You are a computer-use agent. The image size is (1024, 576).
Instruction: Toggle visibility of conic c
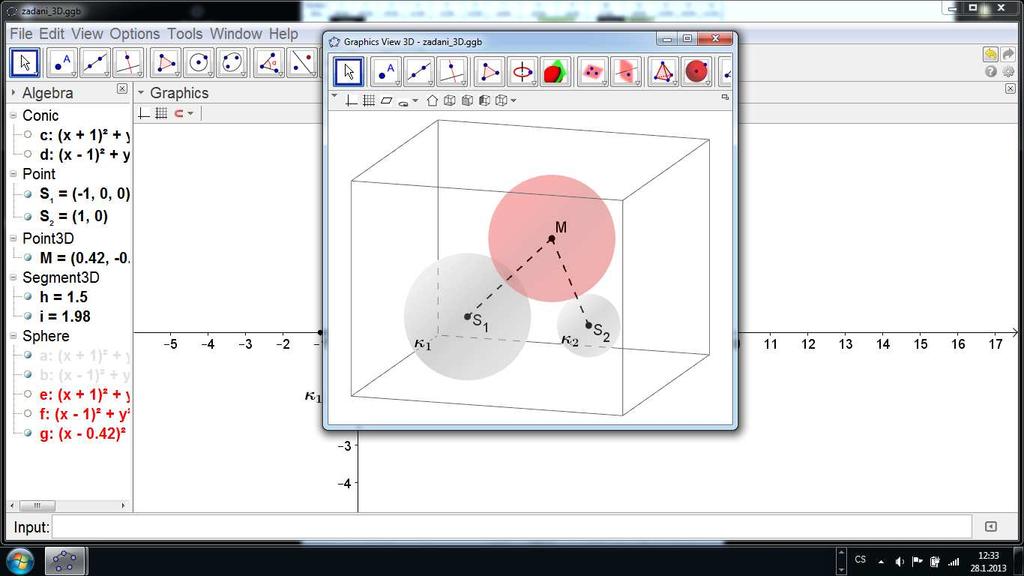click(27, 135)
